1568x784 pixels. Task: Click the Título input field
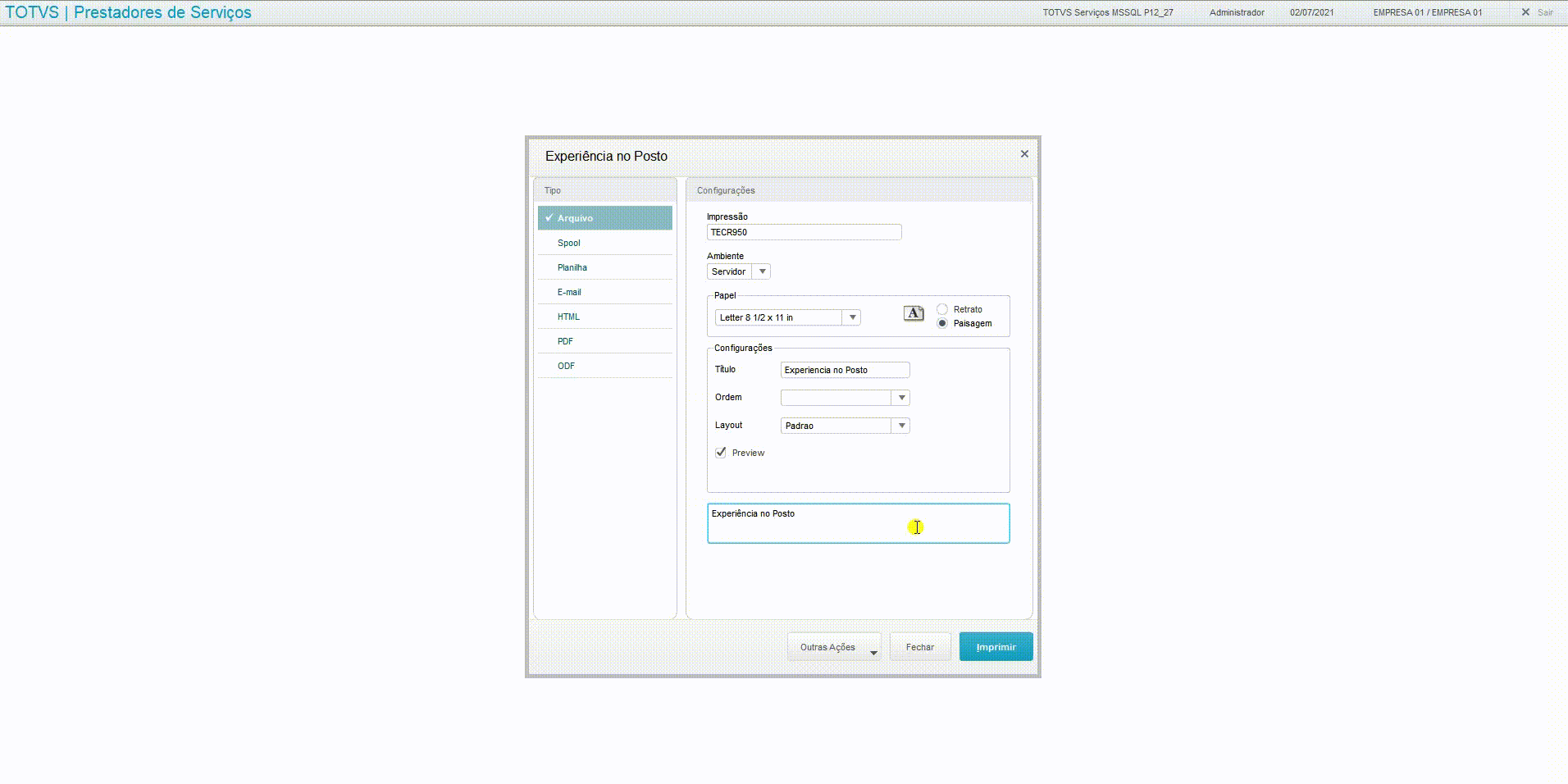[x=846, y=370]
